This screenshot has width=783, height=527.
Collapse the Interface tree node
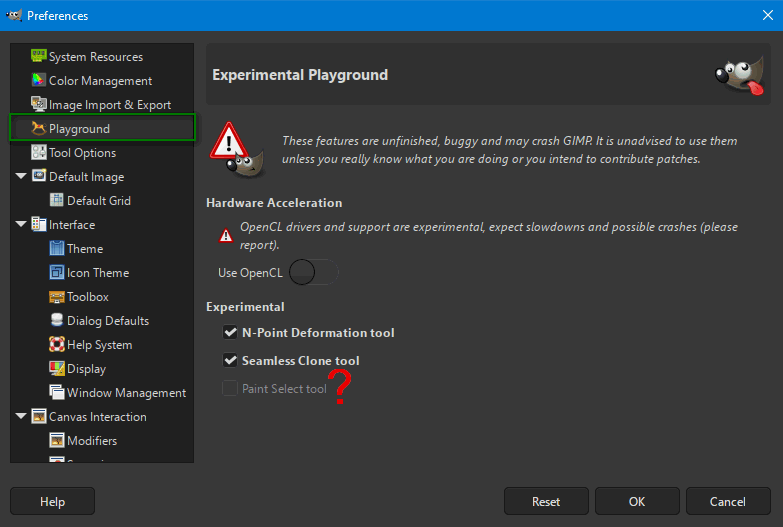[x=21, y=224]
